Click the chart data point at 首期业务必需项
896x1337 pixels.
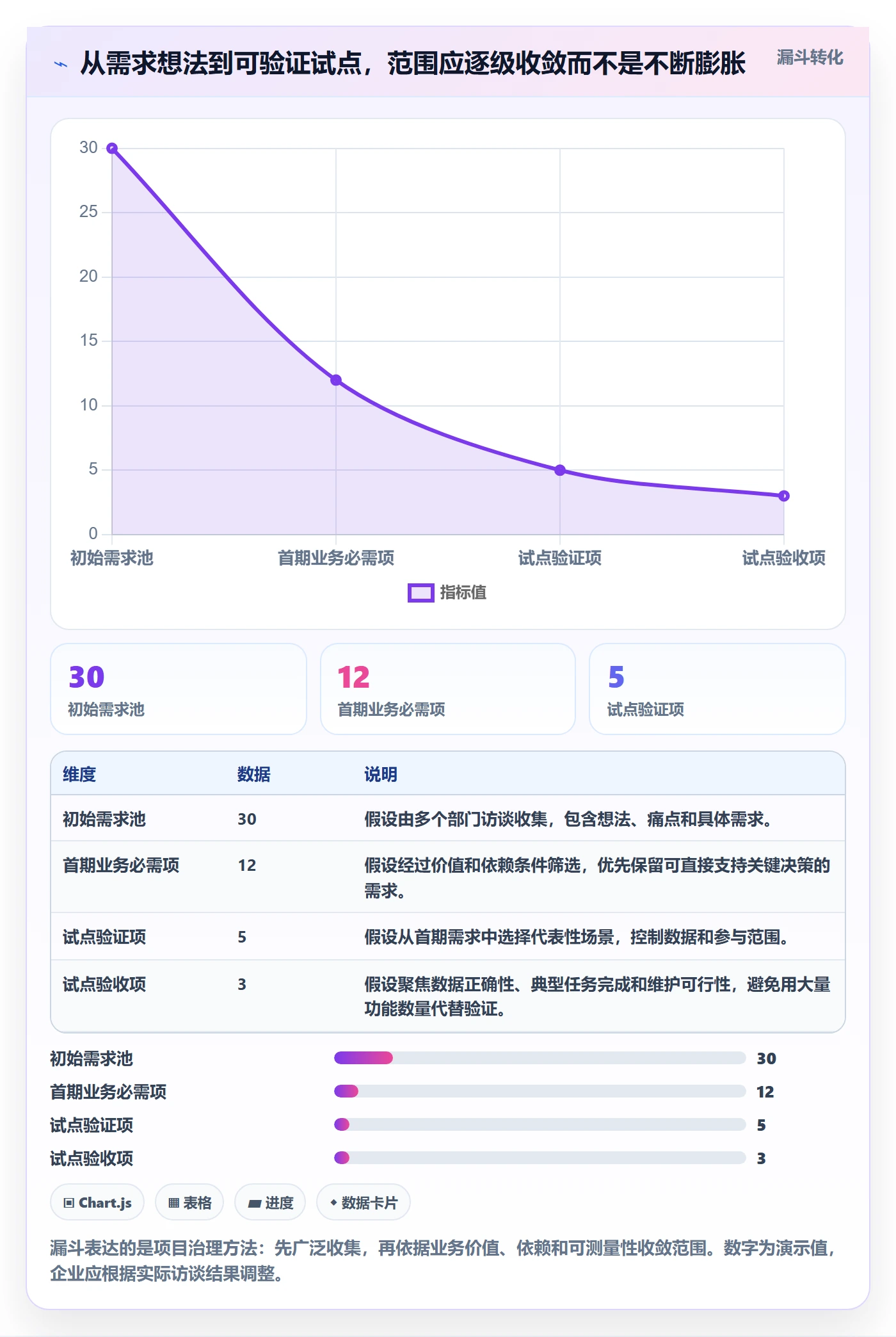(x=336, y=380)
